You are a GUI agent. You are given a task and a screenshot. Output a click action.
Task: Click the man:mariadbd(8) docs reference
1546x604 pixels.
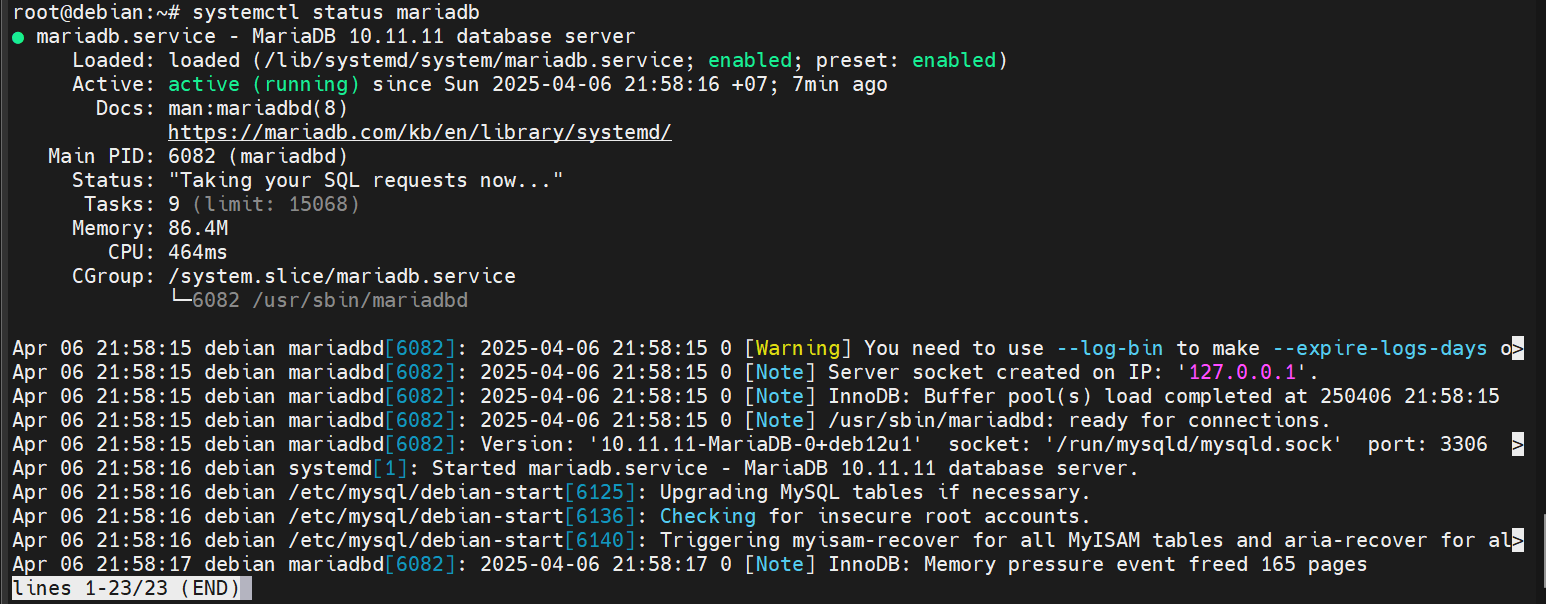(x=257, y=108)
